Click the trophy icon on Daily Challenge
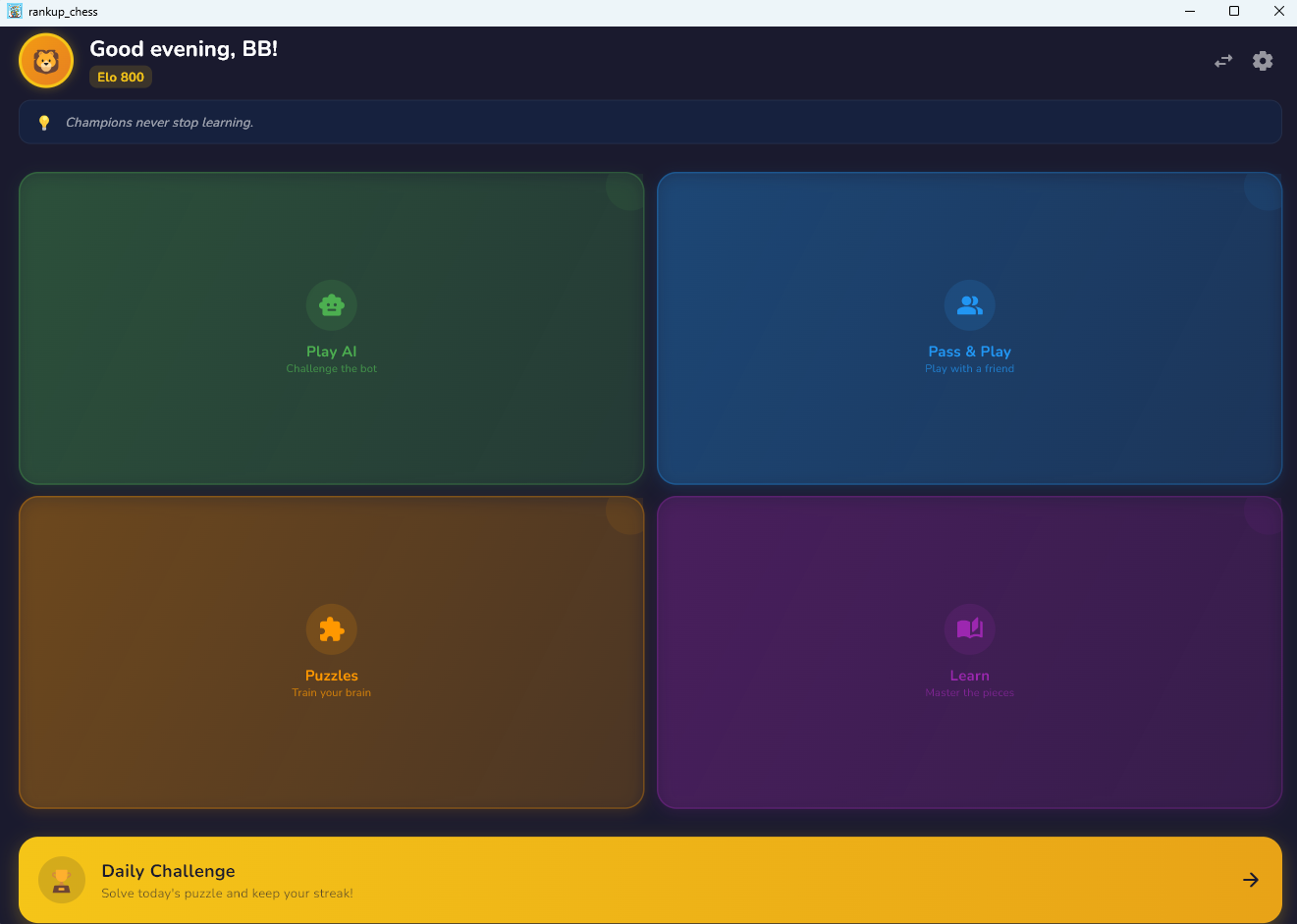This screenshot has width=1297, height=924. point(62,880)
